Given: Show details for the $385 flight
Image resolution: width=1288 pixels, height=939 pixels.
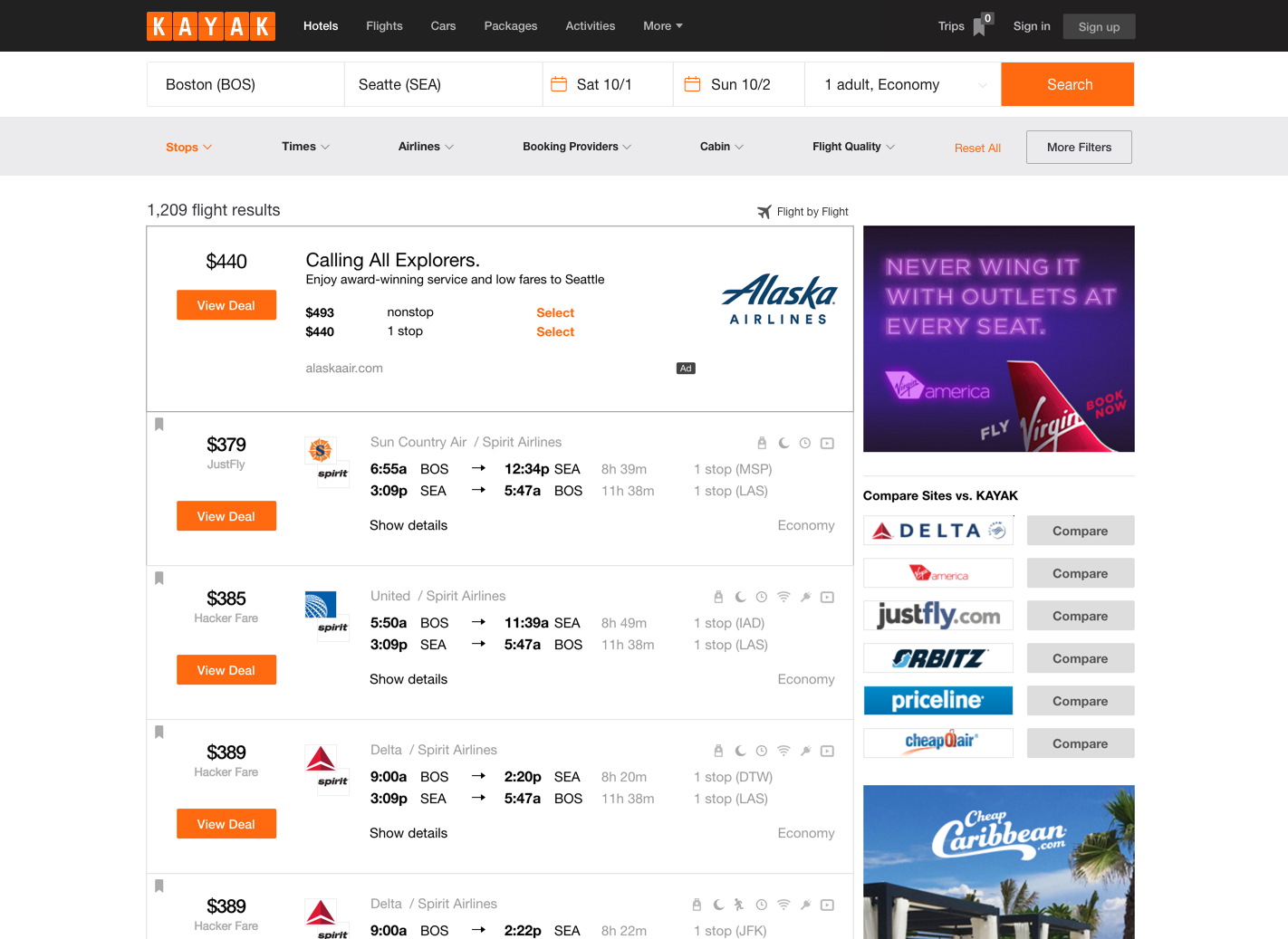Looking at the screenshot, I should (x=409, y=679).
